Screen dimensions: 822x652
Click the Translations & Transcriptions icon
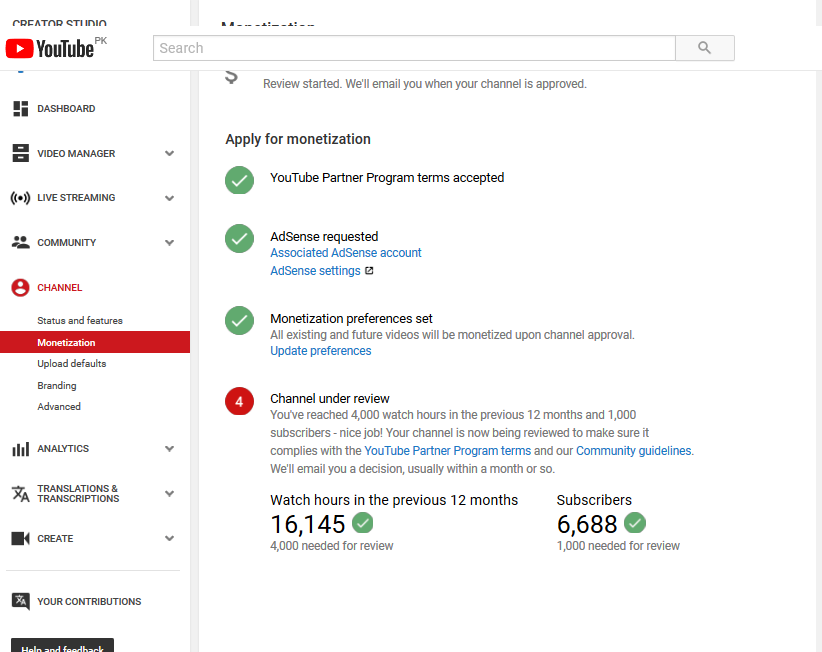20,493
